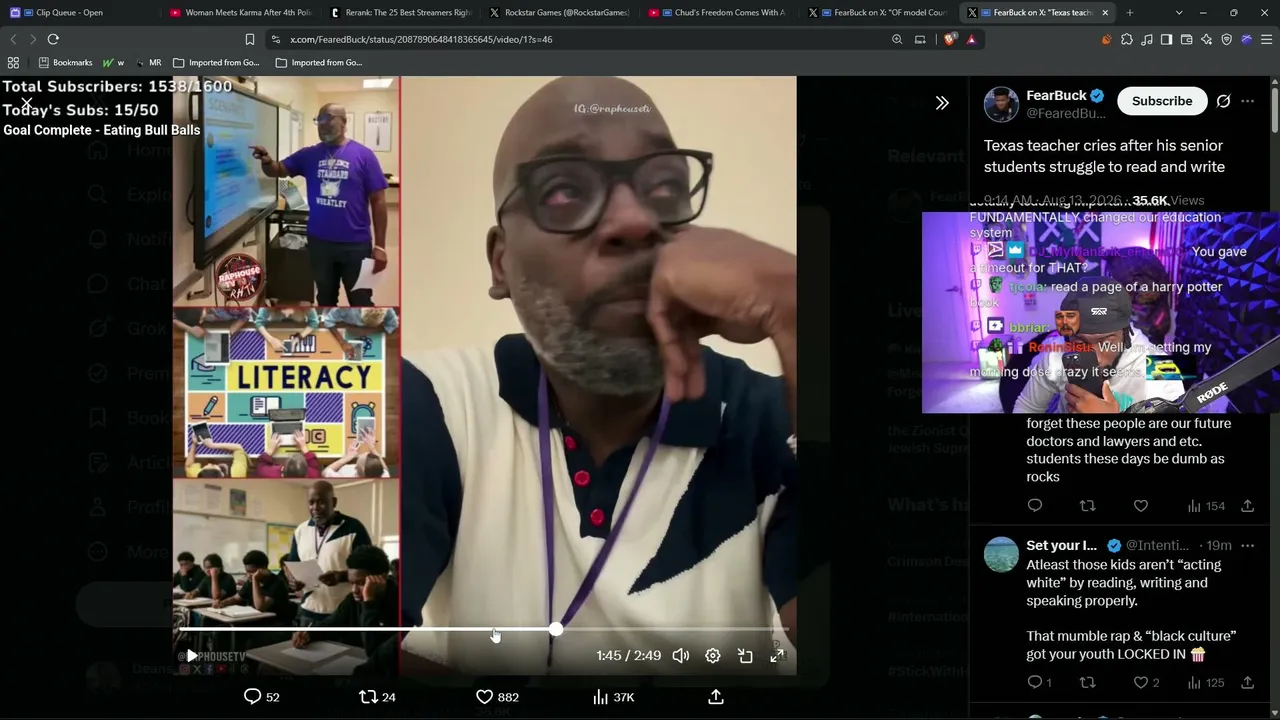
Task: Open the FearBuck profile name link
Action: pos(1056,95)
